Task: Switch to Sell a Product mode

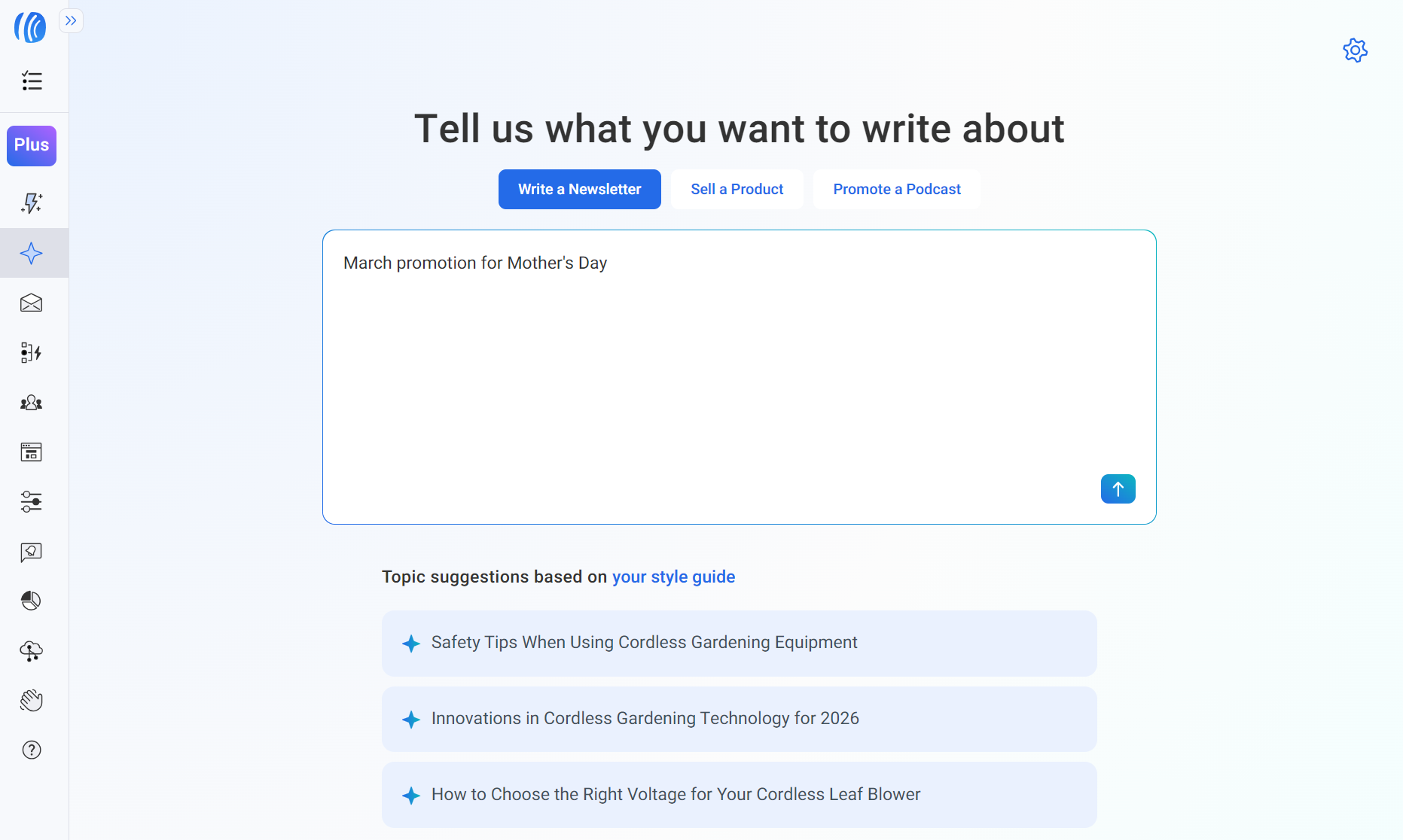Action: [x=737, y=189]
